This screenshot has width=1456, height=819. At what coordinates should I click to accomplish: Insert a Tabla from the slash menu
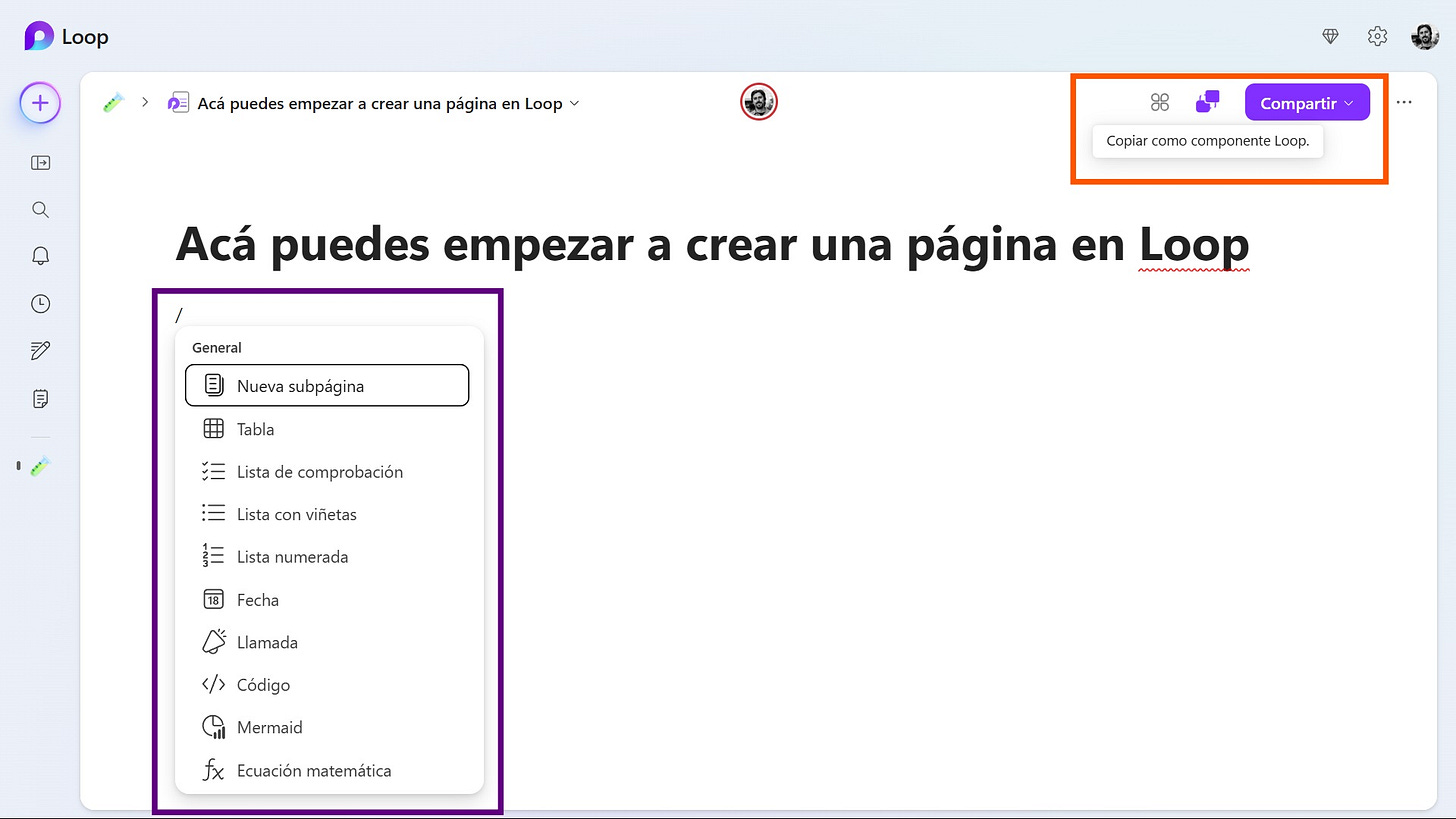coord(327,429)
